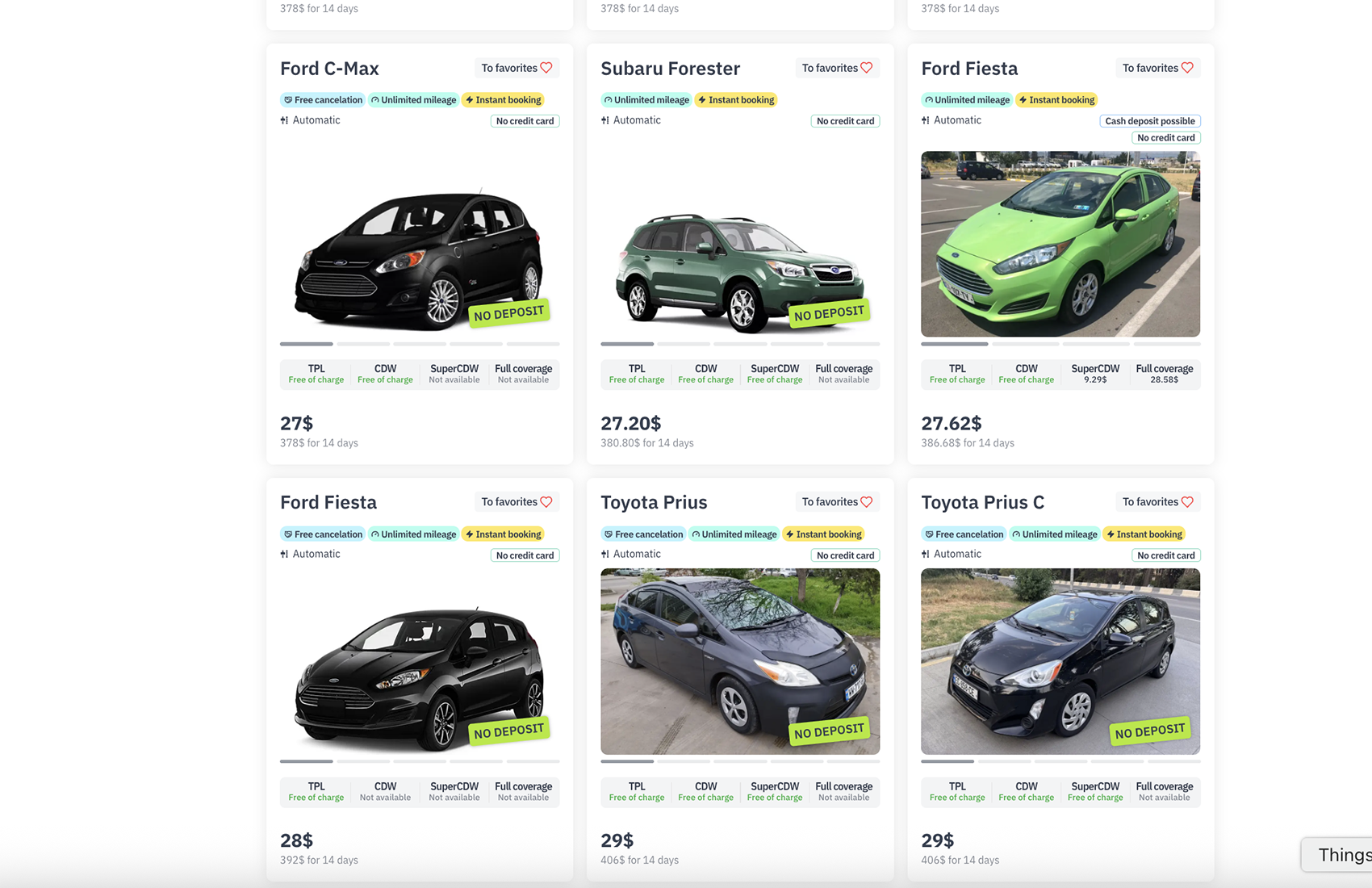Click Automatic transmission icon on Toyota Prius
Screen dimensions: 1372x888
click(x=605, y=555)
